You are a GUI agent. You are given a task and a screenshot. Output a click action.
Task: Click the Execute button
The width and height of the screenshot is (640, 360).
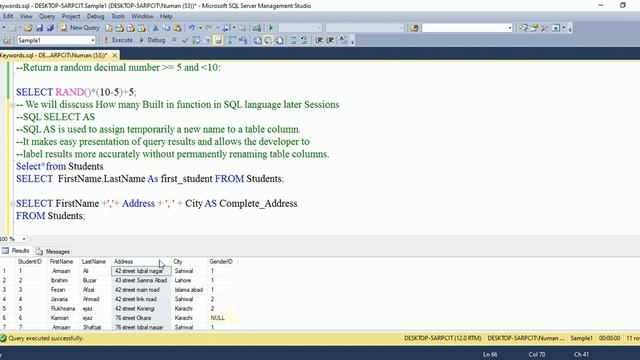118,40
